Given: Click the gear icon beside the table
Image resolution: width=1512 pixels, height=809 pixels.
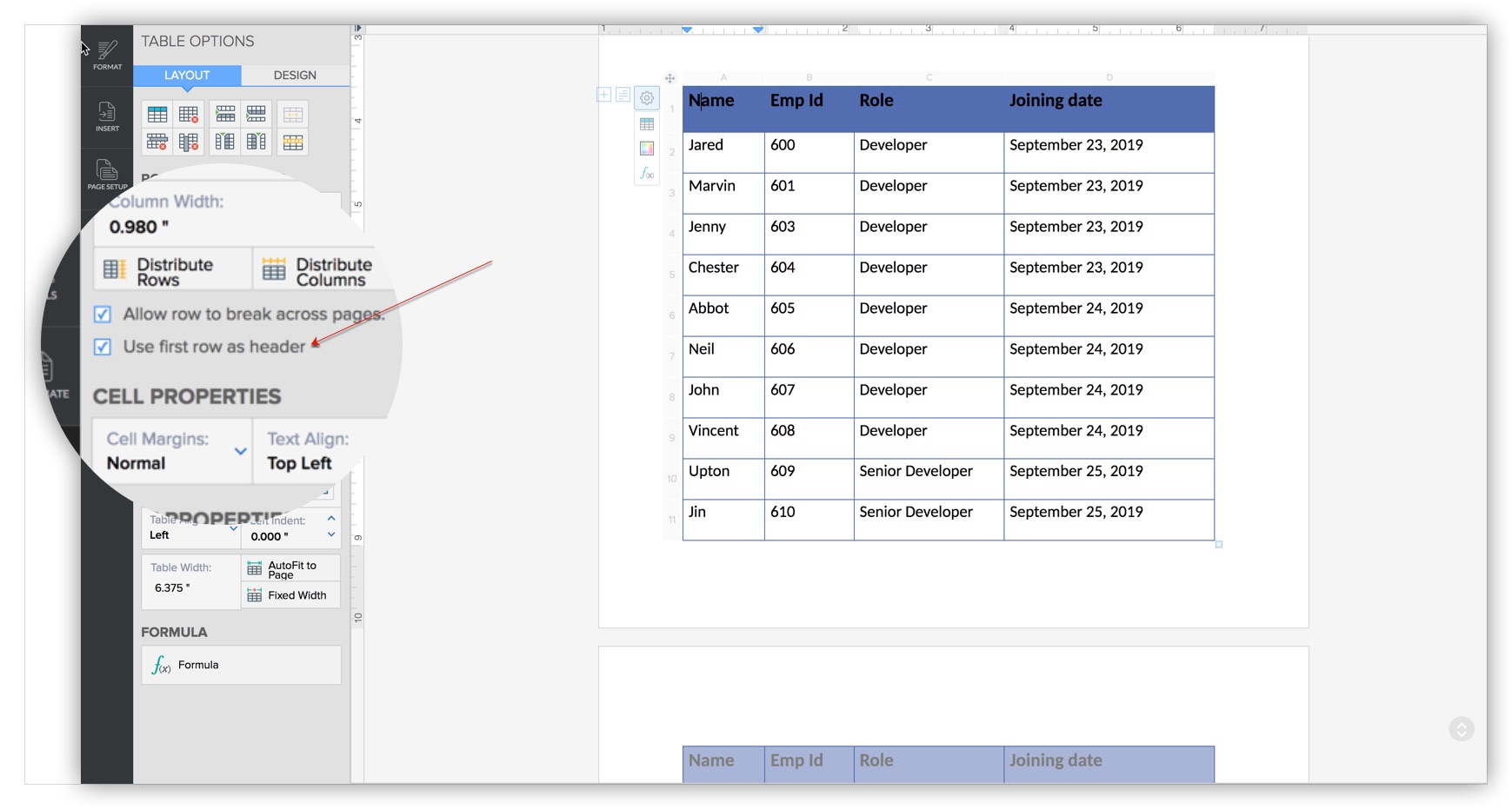Looking at the screenshot, I should [647, 98].
